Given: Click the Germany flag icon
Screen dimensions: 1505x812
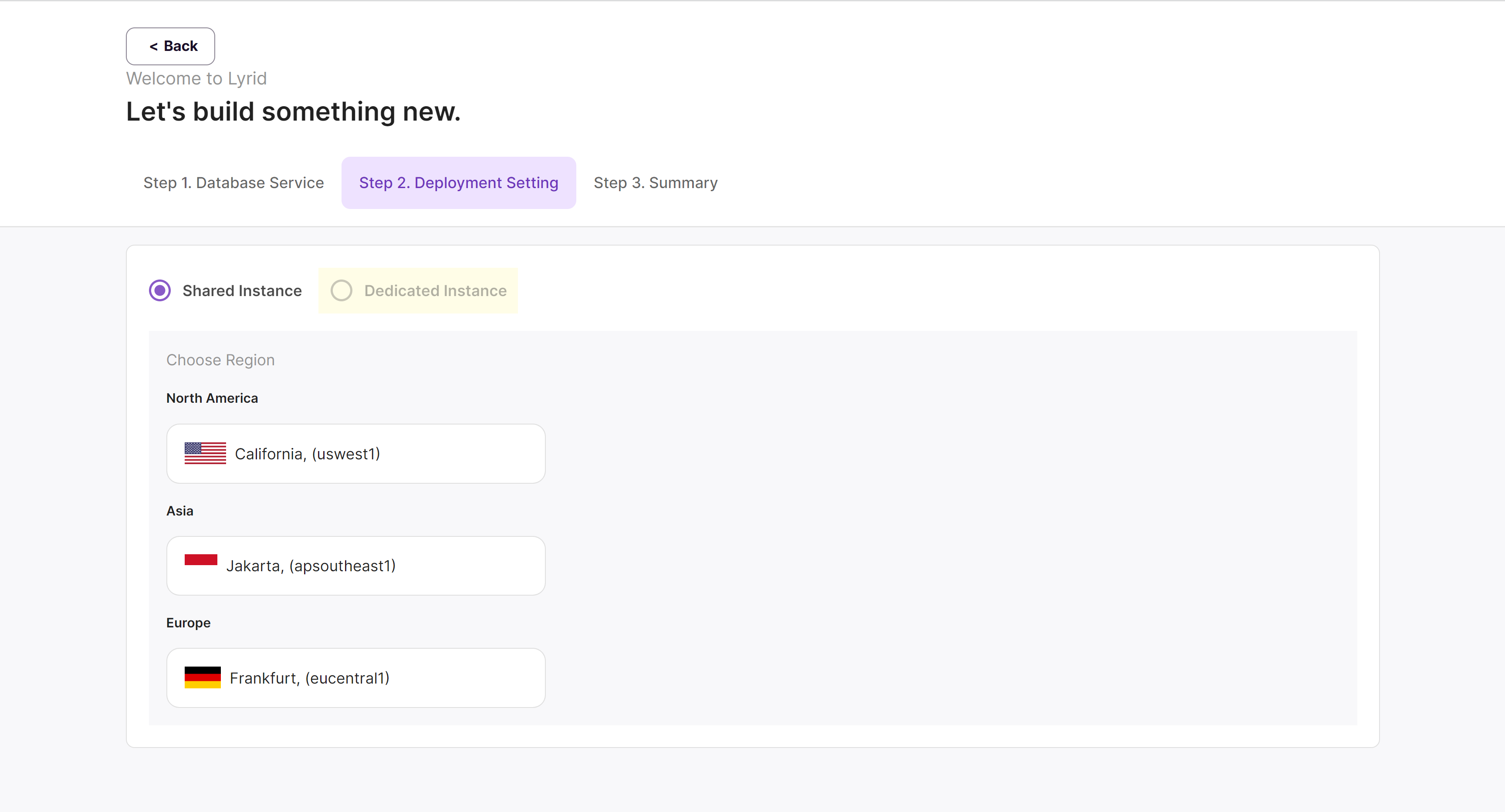Looking at the screenshot, I should [x=202, y=677].
